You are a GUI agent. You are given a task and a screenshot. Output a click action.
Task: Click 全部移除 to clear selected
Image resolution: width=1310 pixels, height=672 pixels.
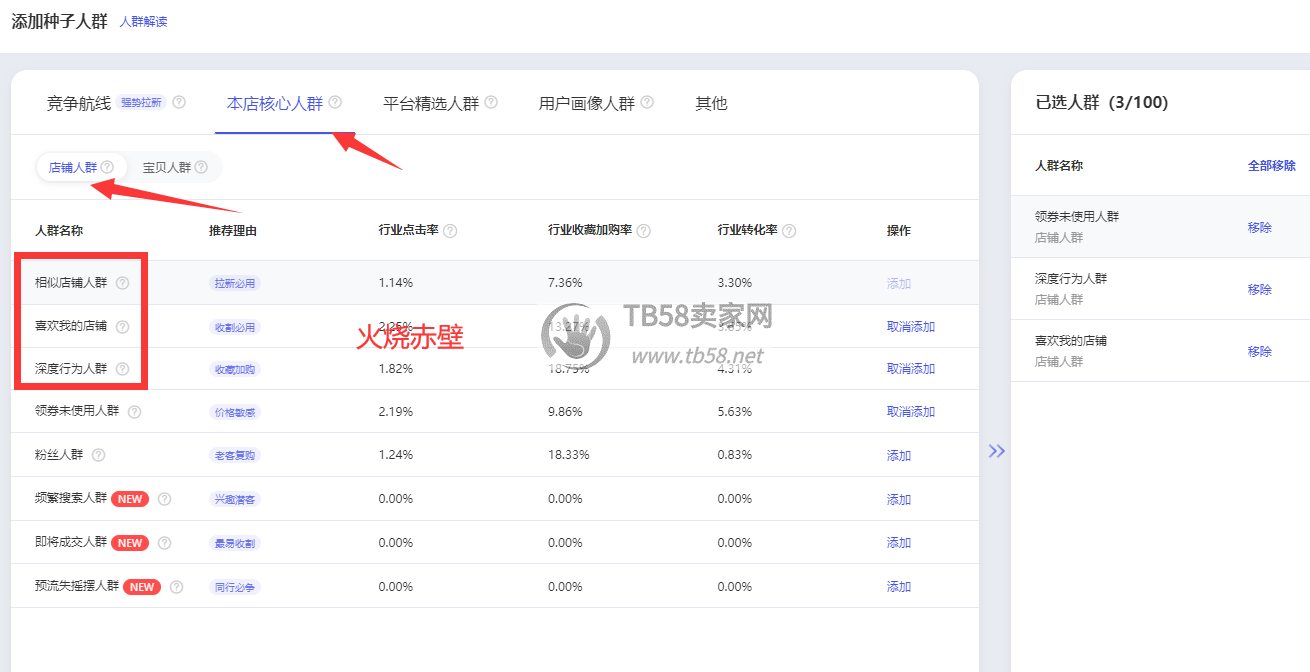click(1272, 166)
